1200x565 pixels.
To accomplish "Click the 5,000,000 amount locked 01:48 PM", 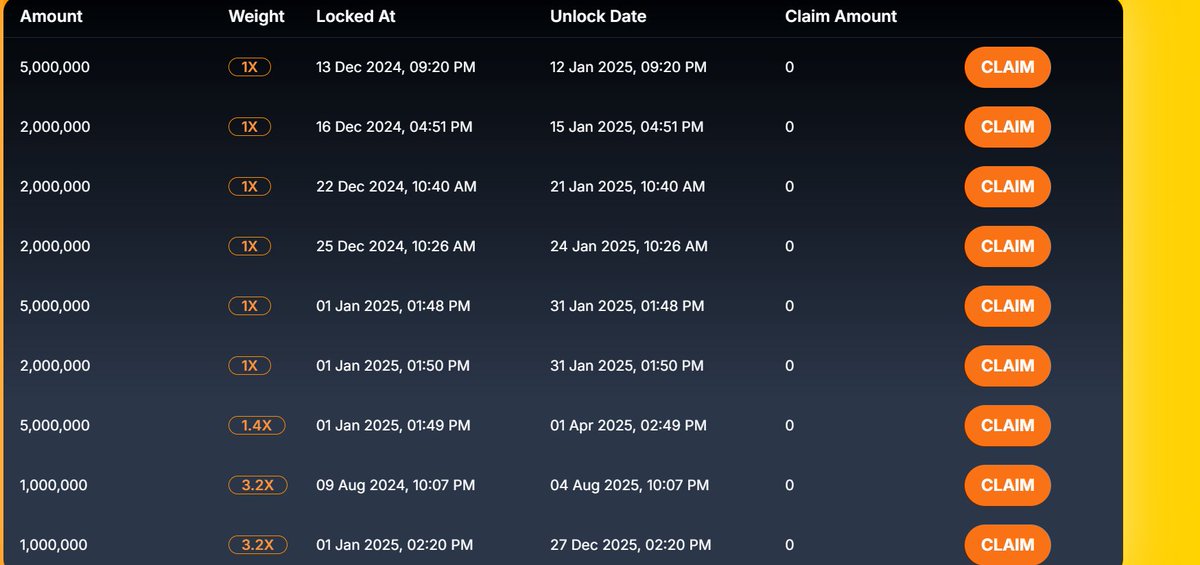I will tap(55, 306).
